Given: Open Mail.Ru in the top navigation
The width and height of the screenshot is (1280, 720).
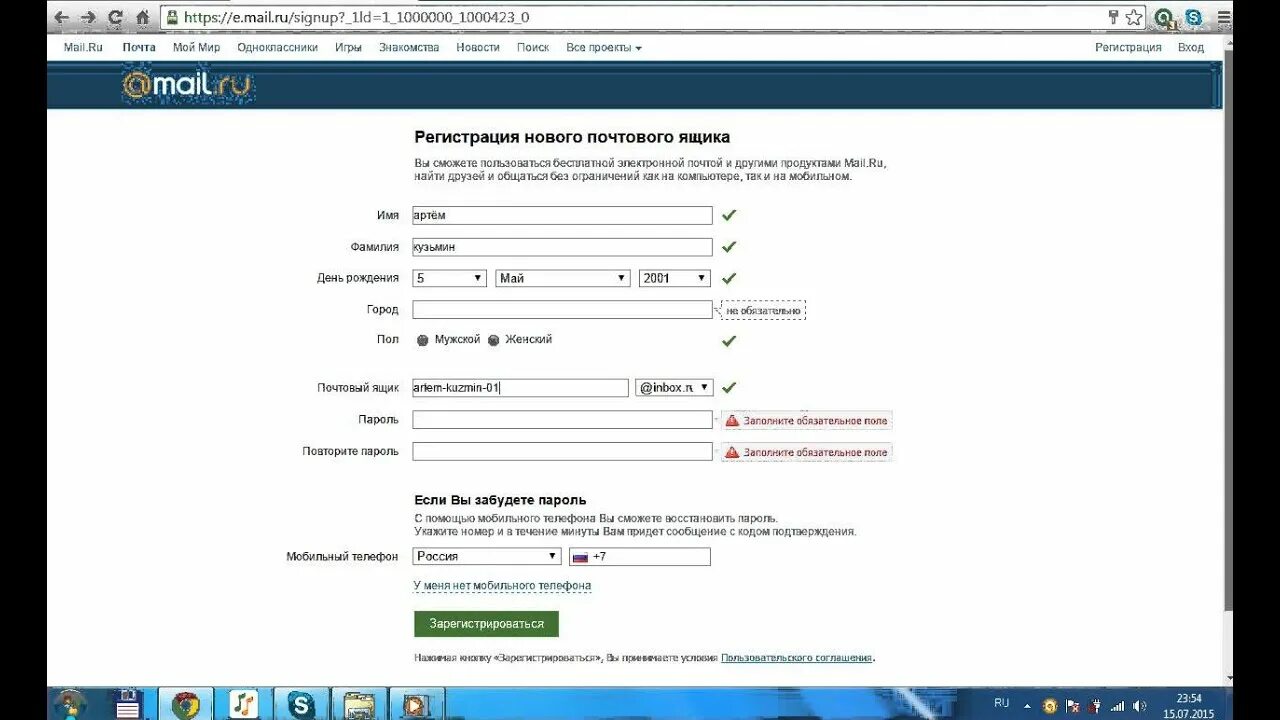Looking at the screenshot, I should (x=83, y=47).
